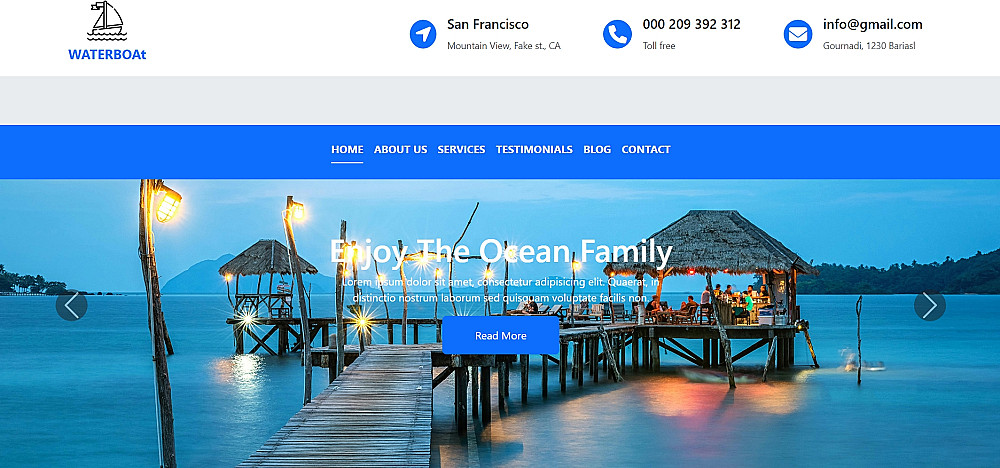Select Contact in navigation bar
The image size is (1000, 468).
click(x=646, y=149)
